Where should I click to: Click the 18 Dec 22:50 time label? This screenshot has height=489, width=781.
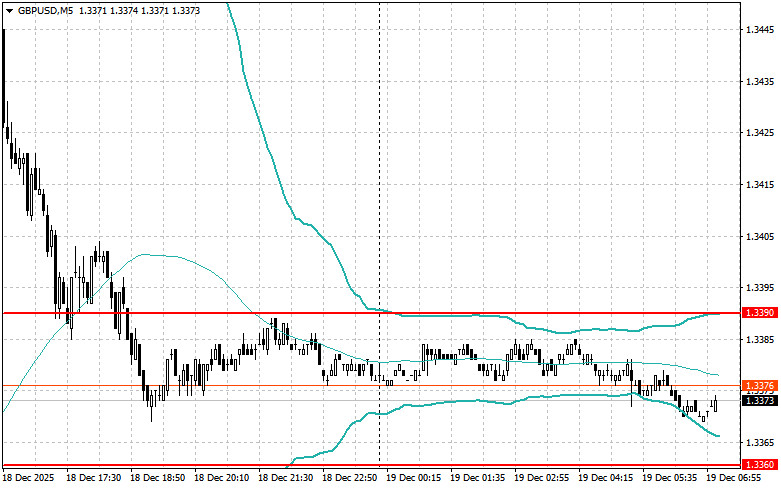point(350,478)
